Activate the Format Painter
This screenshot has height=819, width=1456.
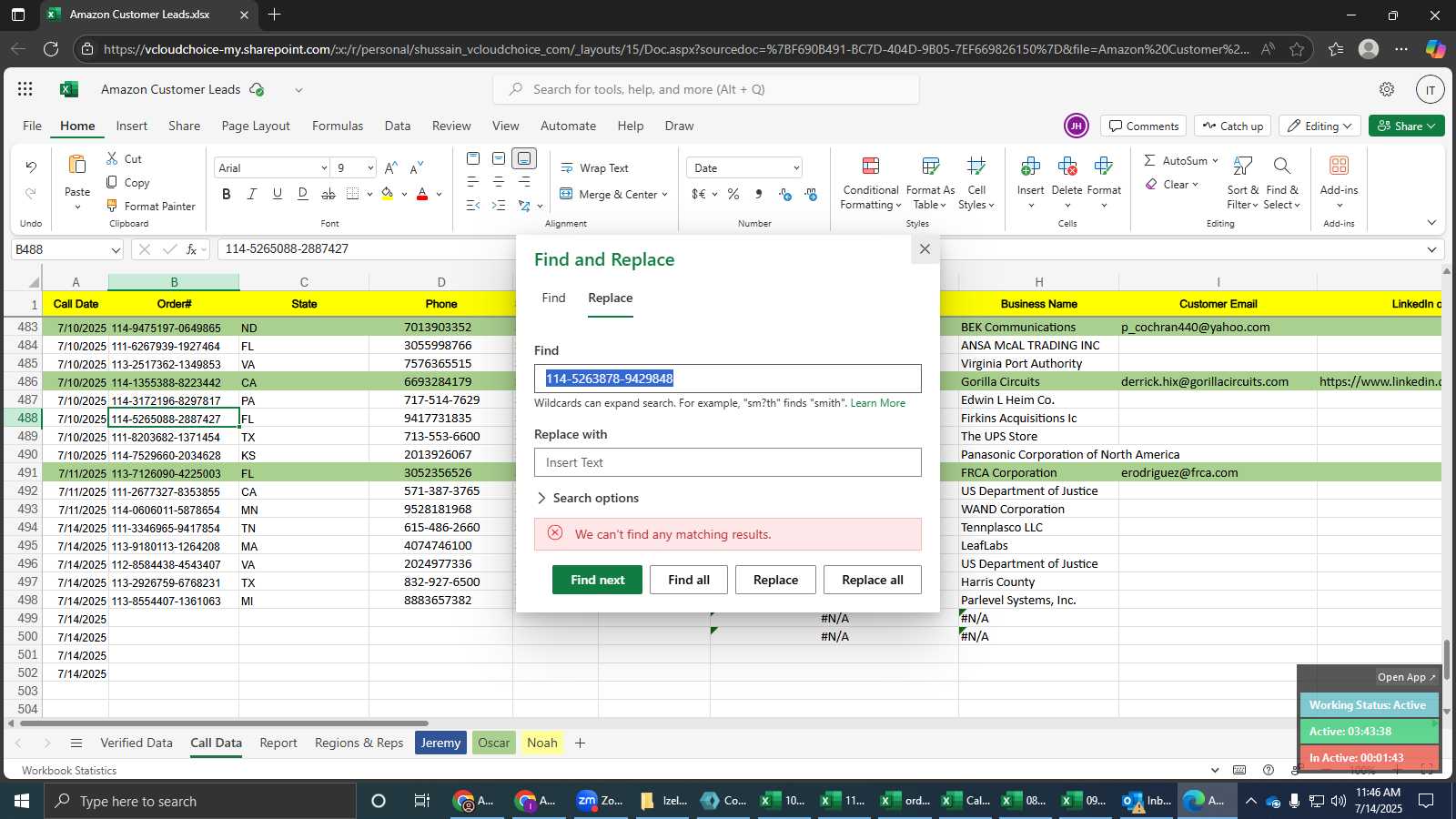[151, 206]
